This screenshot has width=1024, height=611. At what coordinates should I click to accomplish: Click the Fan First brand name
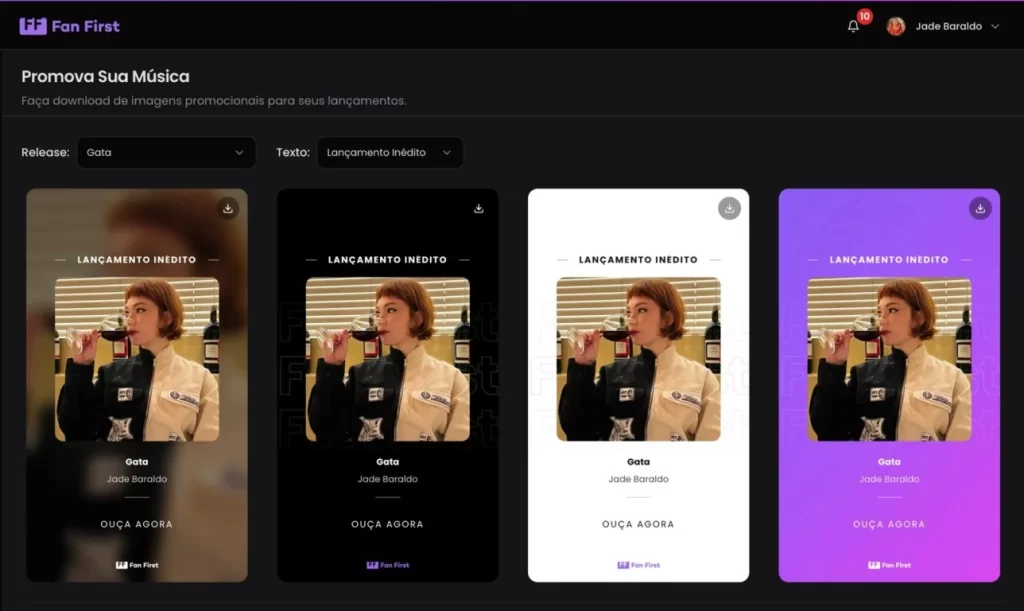tap(86, 26)
